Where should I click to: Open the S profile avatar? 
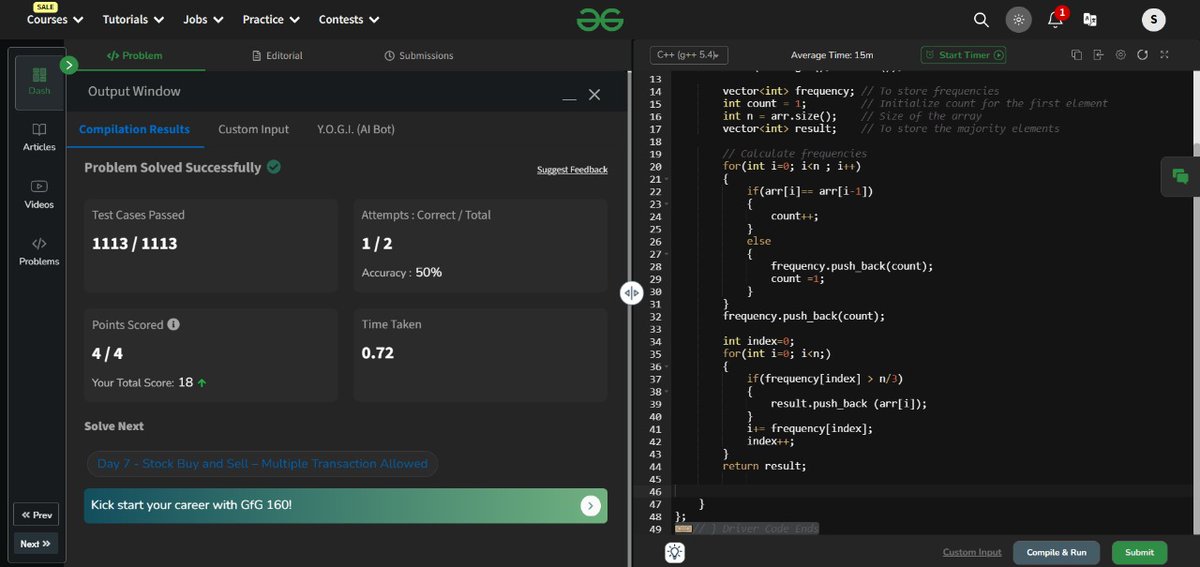coord(1153,19)
